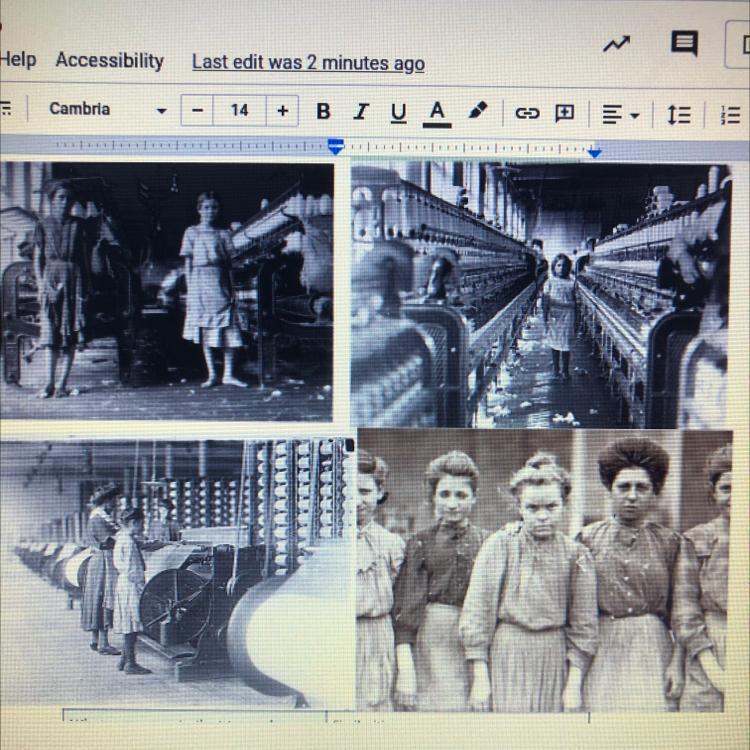Select the right indent ruler marker
Viewport: 750px width, 750px height.
(x=595, y=153)
